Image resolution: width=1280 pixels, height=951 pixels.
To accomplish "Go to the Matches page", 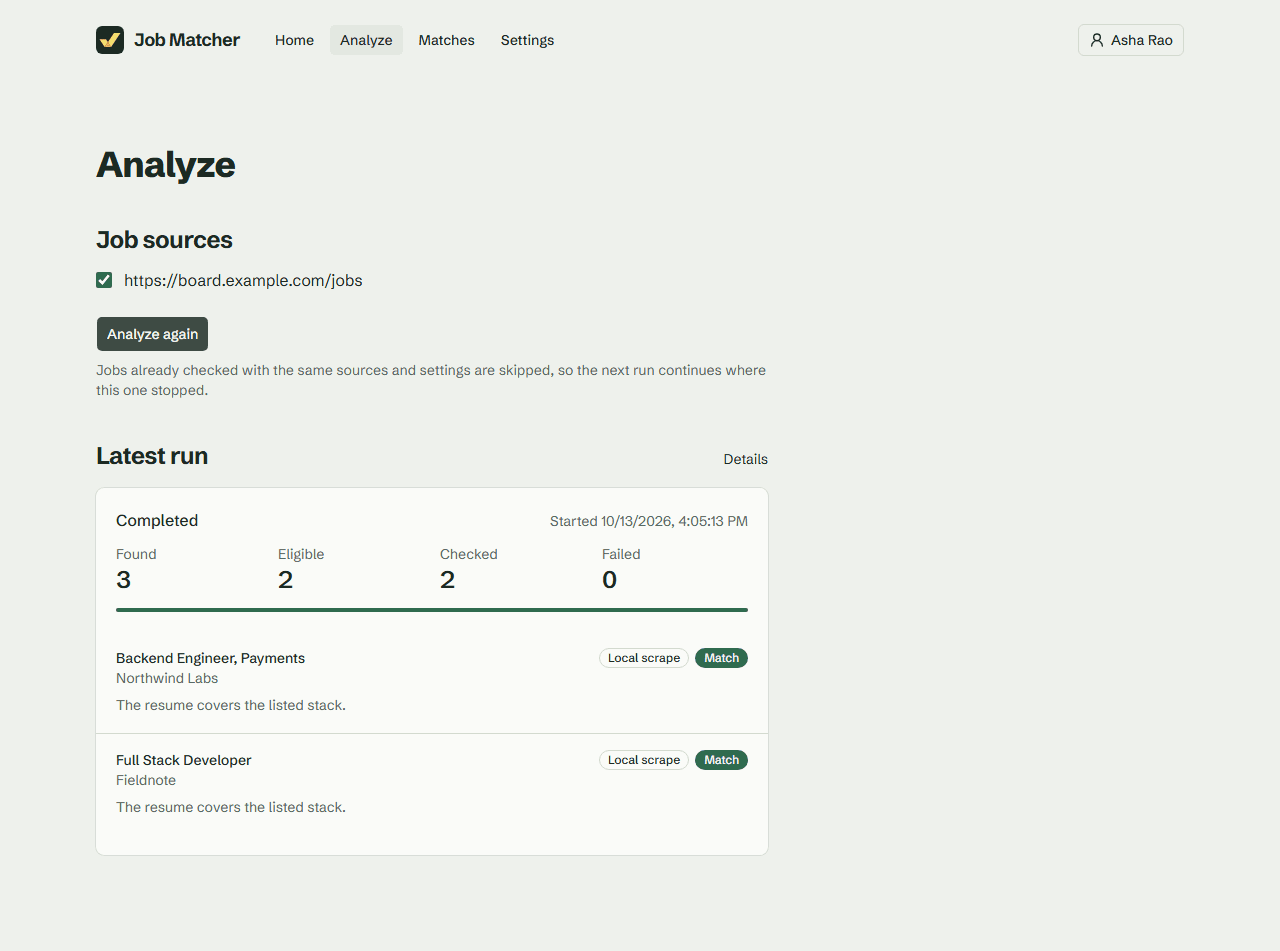I will pyautogui.click(x=446, y=40).
